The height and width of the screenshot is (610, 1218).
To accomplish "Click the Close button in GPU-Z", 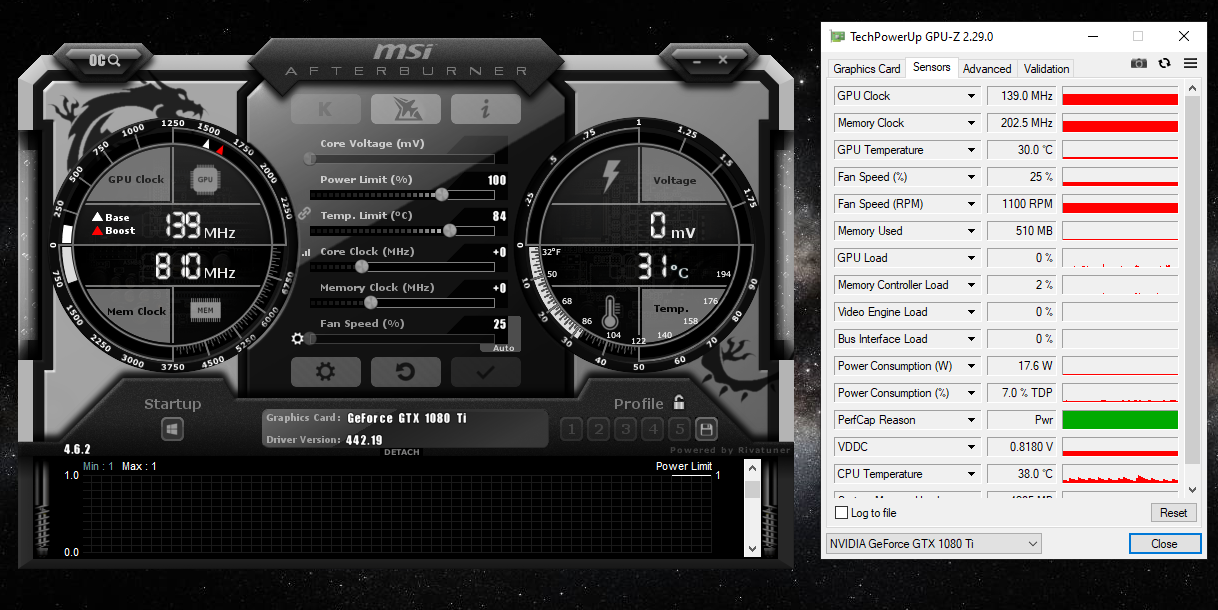I will tap(1164, 544).
